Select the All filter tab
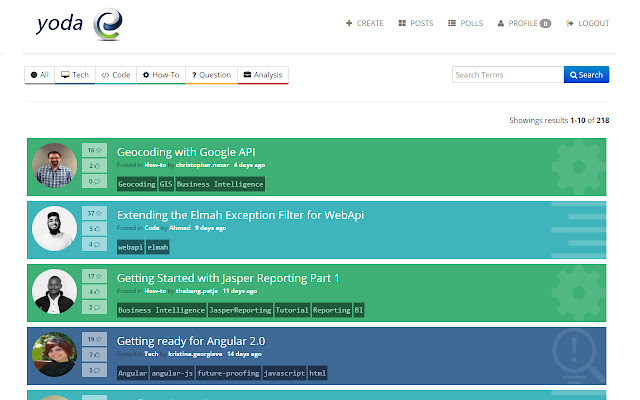 (40, 75)
